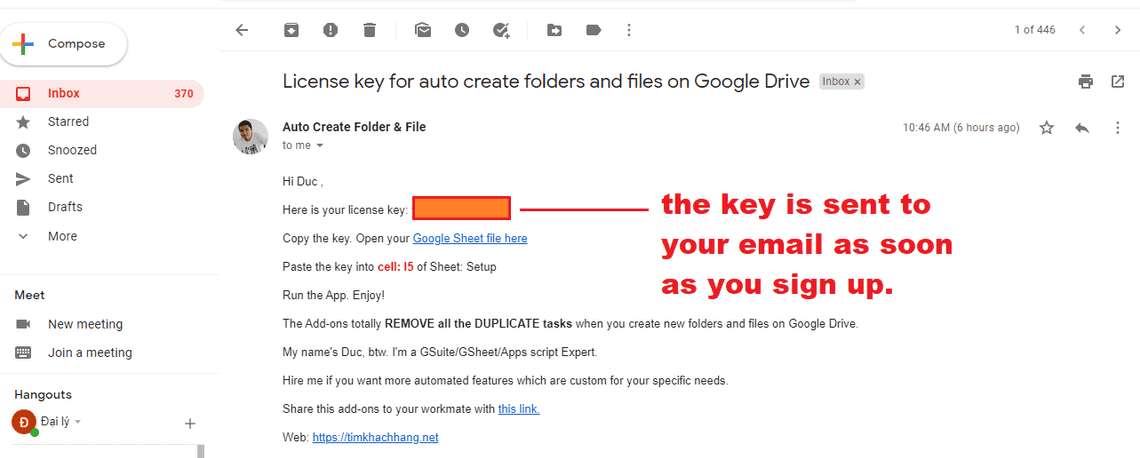This screenshot has width=1140, height=458.
Task: Archive this email
Action: (291, 30)
